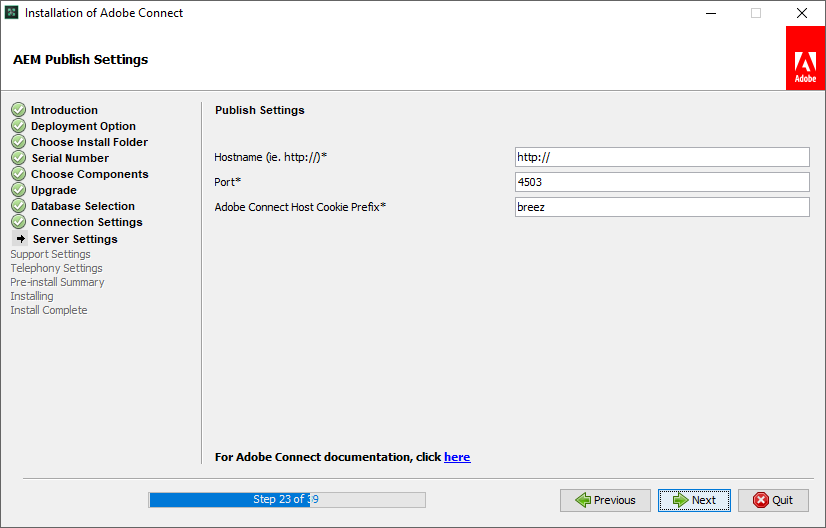Click the Choose Install Folder checkmark icon
826x528 pixels.
point(18,142)
